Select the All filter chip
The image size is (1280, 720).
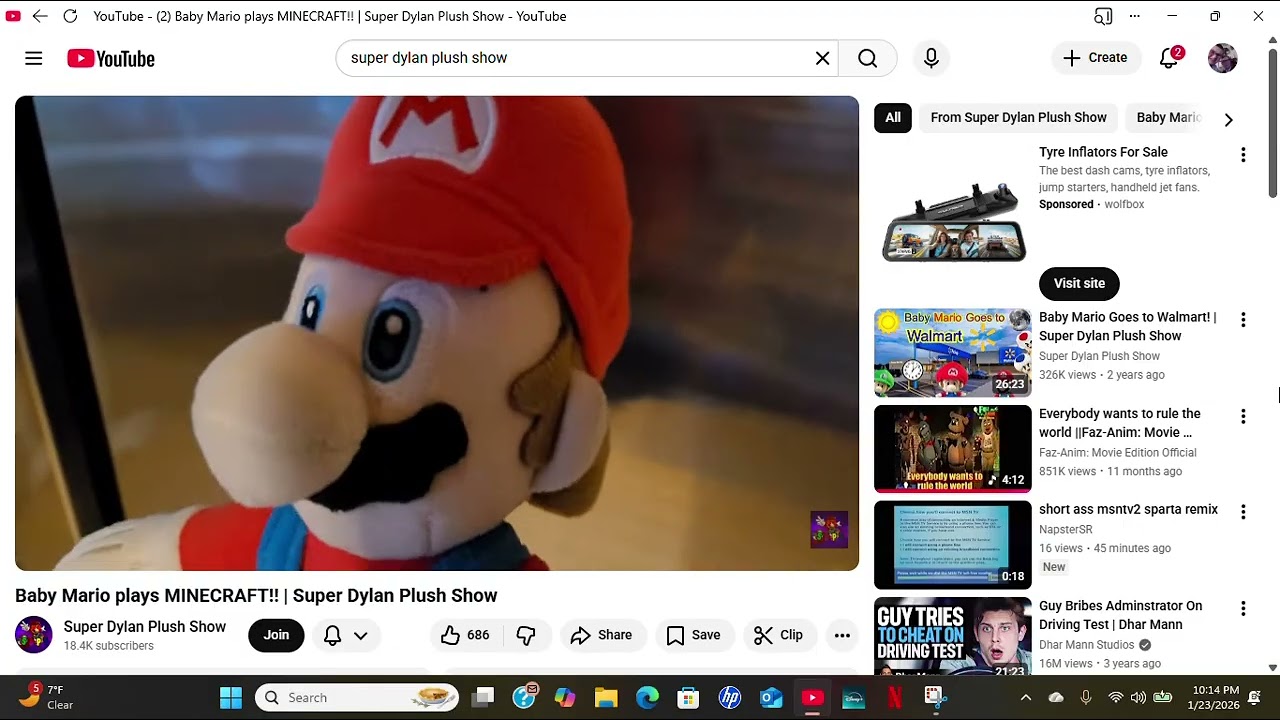point(893,118)
